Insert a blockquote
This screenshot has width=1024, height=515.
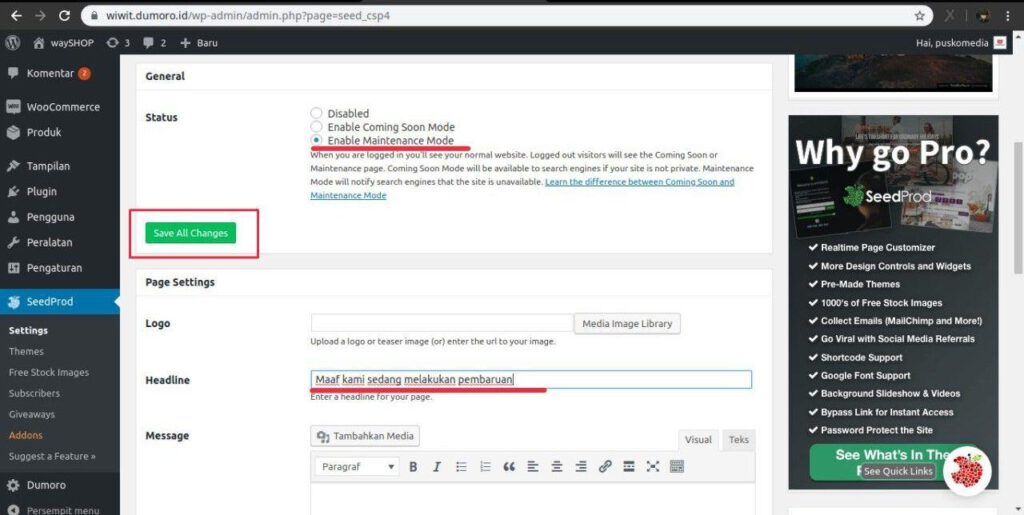coord(509,467)
